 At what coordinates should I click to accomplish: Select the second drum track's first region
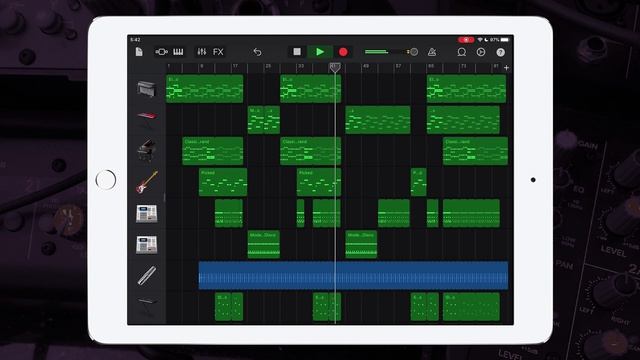click(x=264, y=244)
